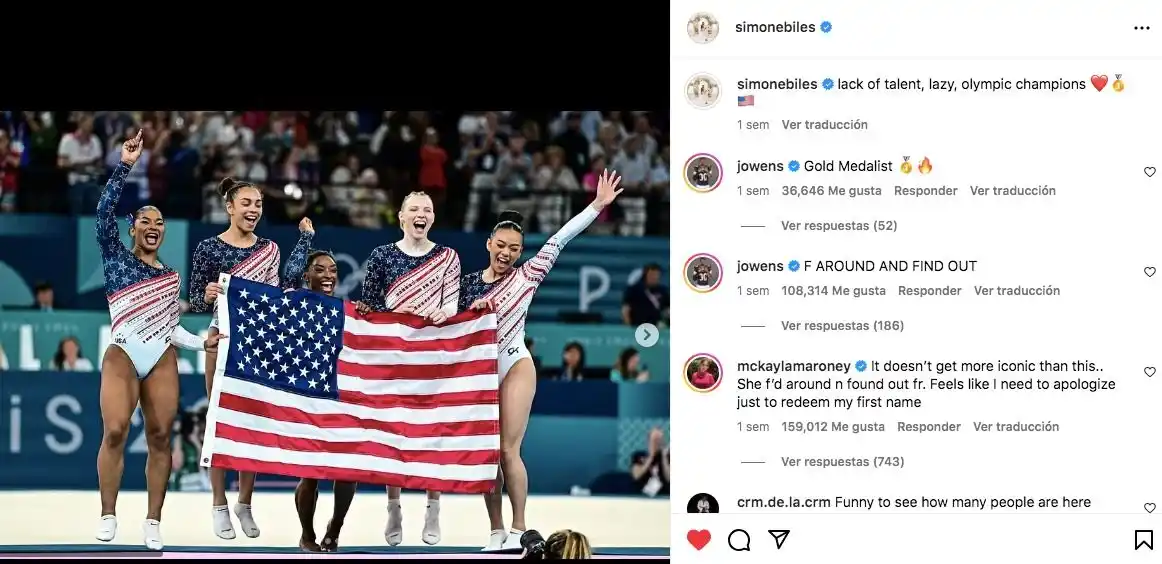
Task: Like mckaylamaroney's comment heart
Action: 1149,372
